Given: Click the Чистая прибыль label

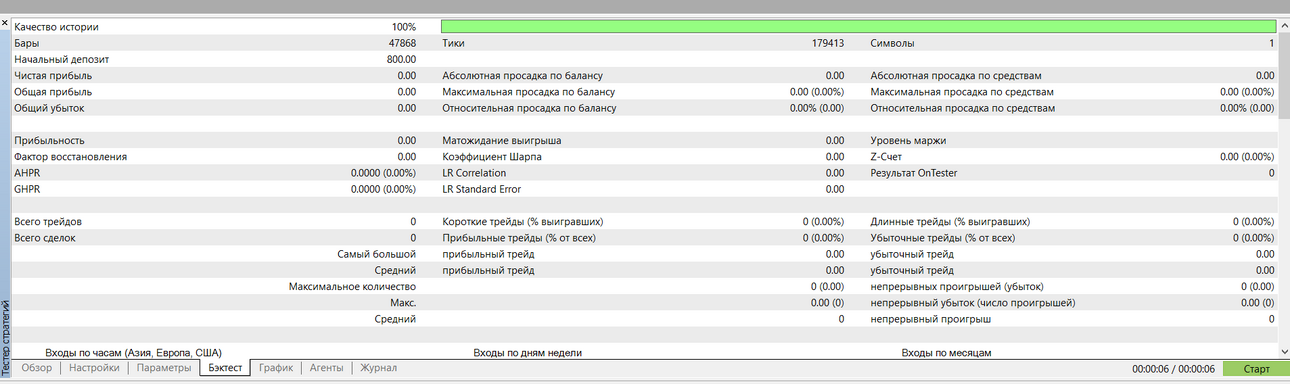Looking at the screenshot, I should [53, 75].
